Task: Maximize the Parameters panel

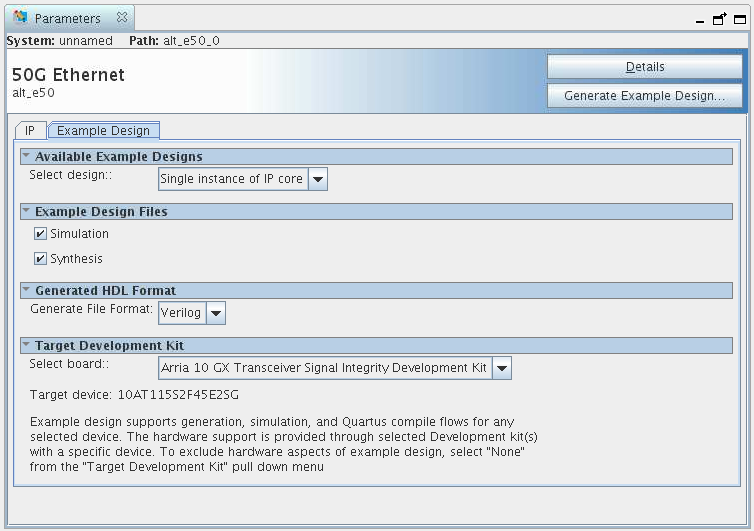Action: 740,19
